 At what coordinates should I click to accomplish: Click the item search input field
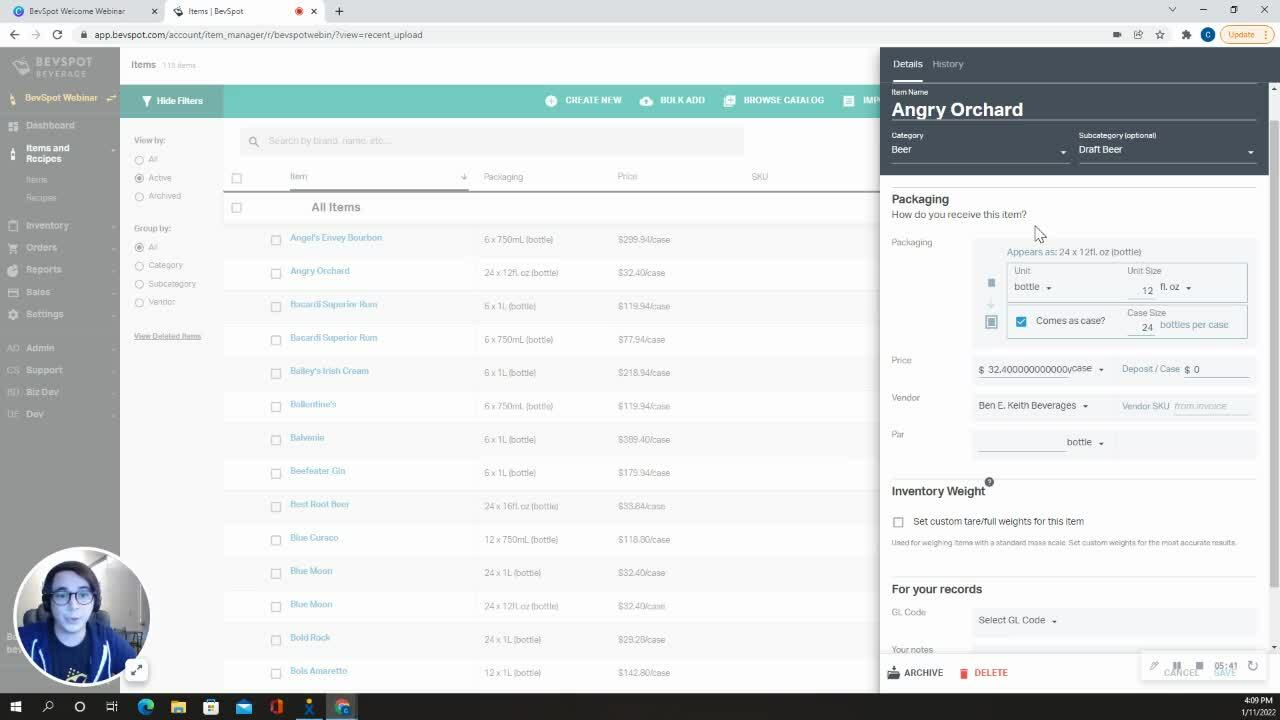[x=492, y=141]
